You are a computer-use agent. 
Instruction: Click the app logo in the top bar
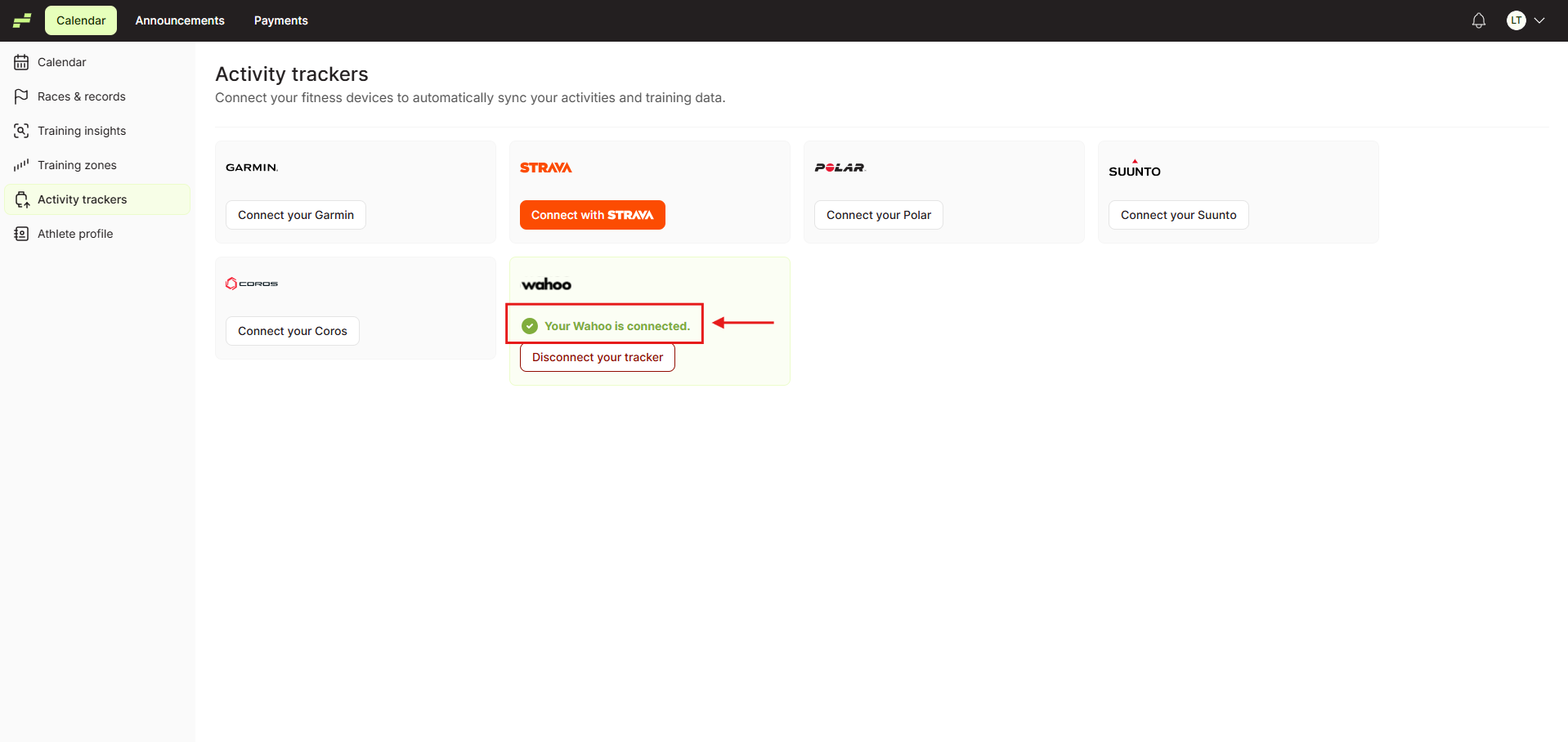(x=22, y=20)
